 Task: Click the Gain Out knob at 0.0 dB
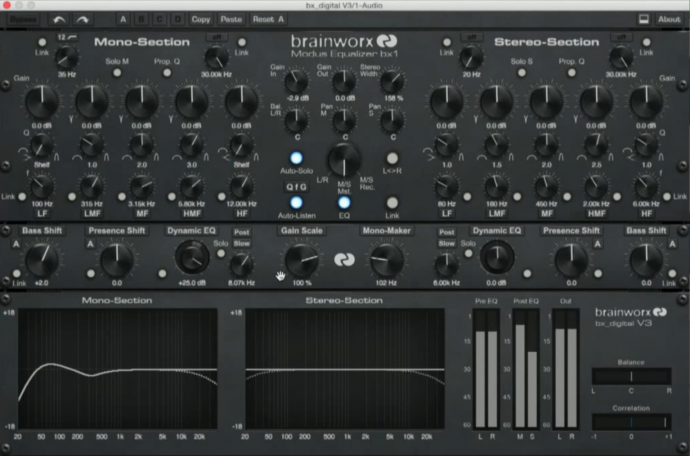[344, 81]
